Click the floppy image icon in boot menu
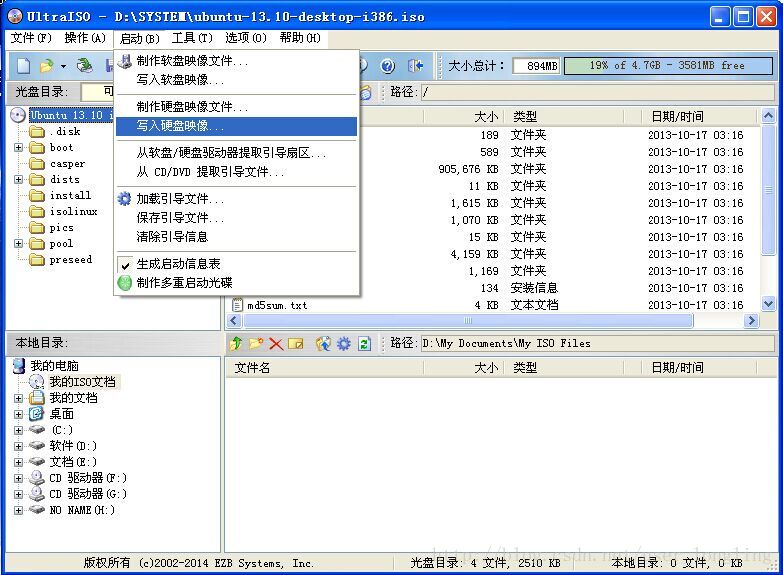The height and width of the screenshot is (575, 783). point(124,61)
